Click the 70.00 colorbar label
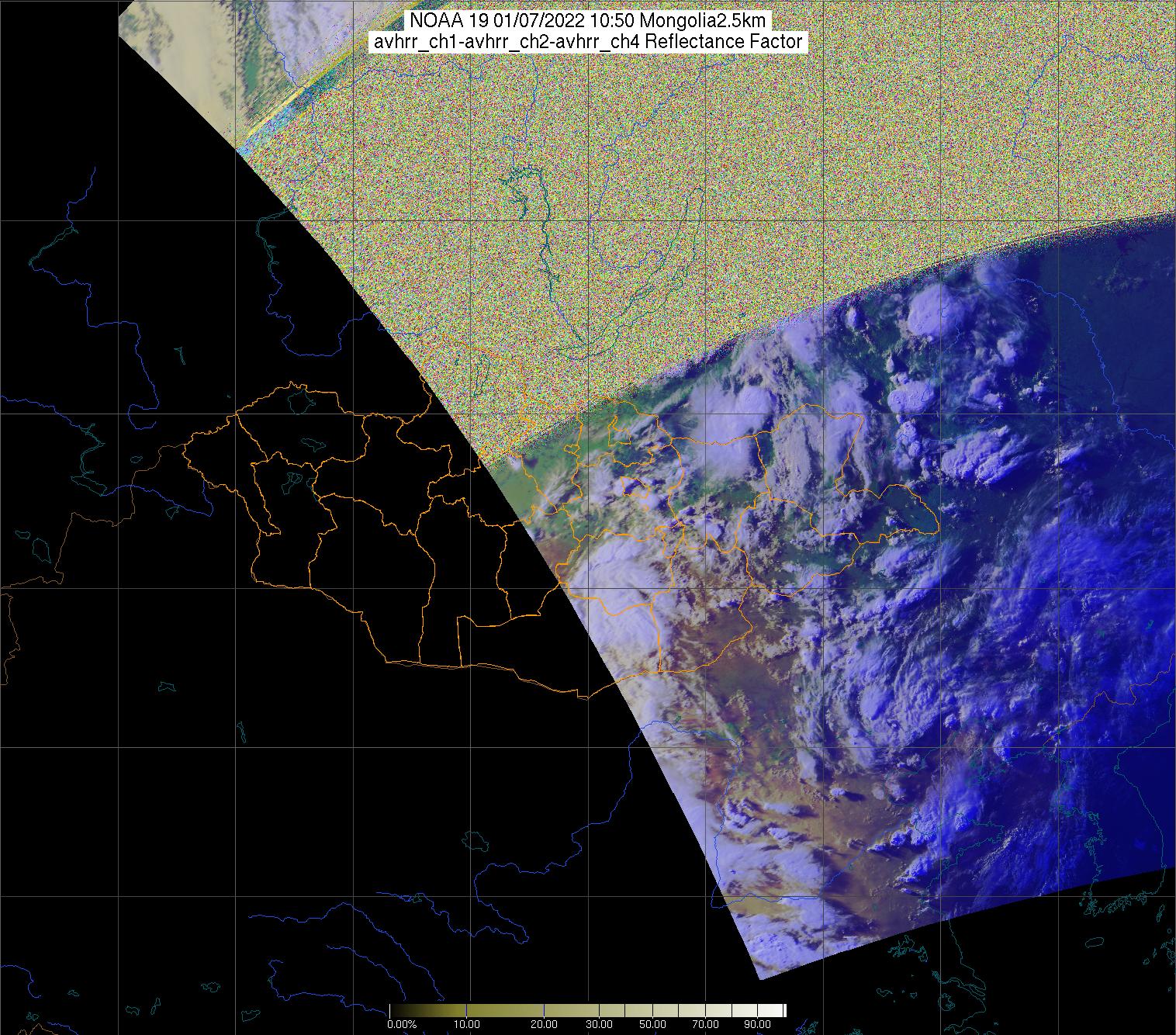 [x=705, y=1025]
